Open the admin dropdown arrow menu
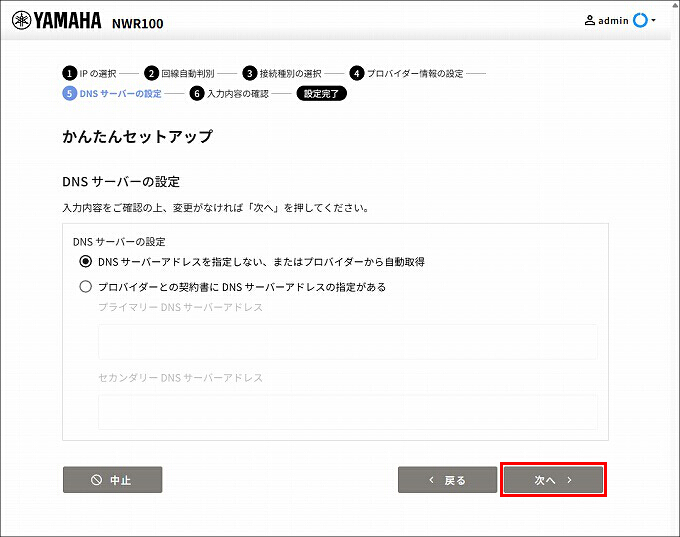The height and width of the screenshot is (537, 680). (x=653, y=20)
